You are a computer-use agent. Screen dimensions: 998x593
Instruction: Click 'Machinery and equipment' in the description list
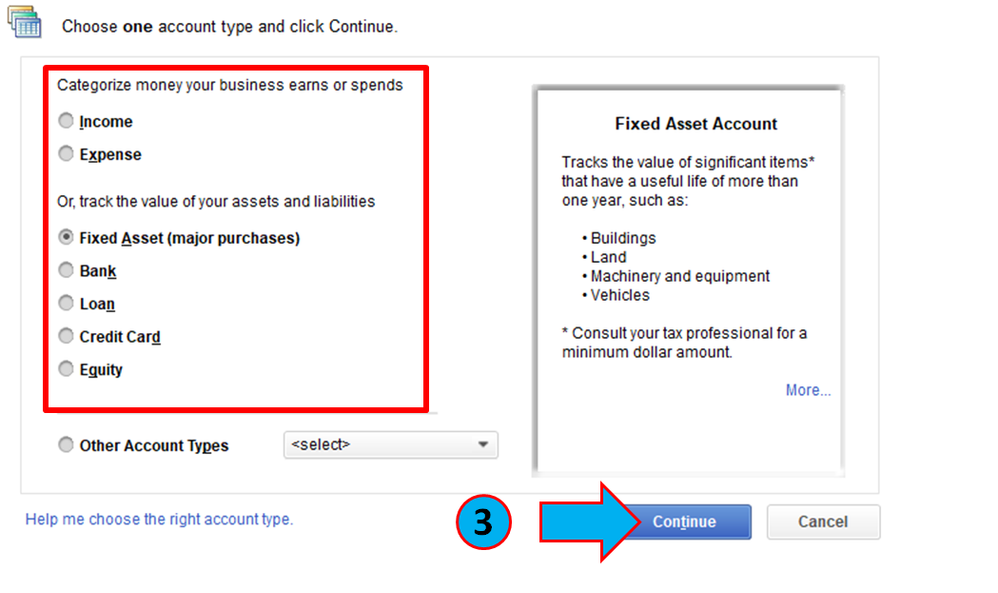[680, 276]
